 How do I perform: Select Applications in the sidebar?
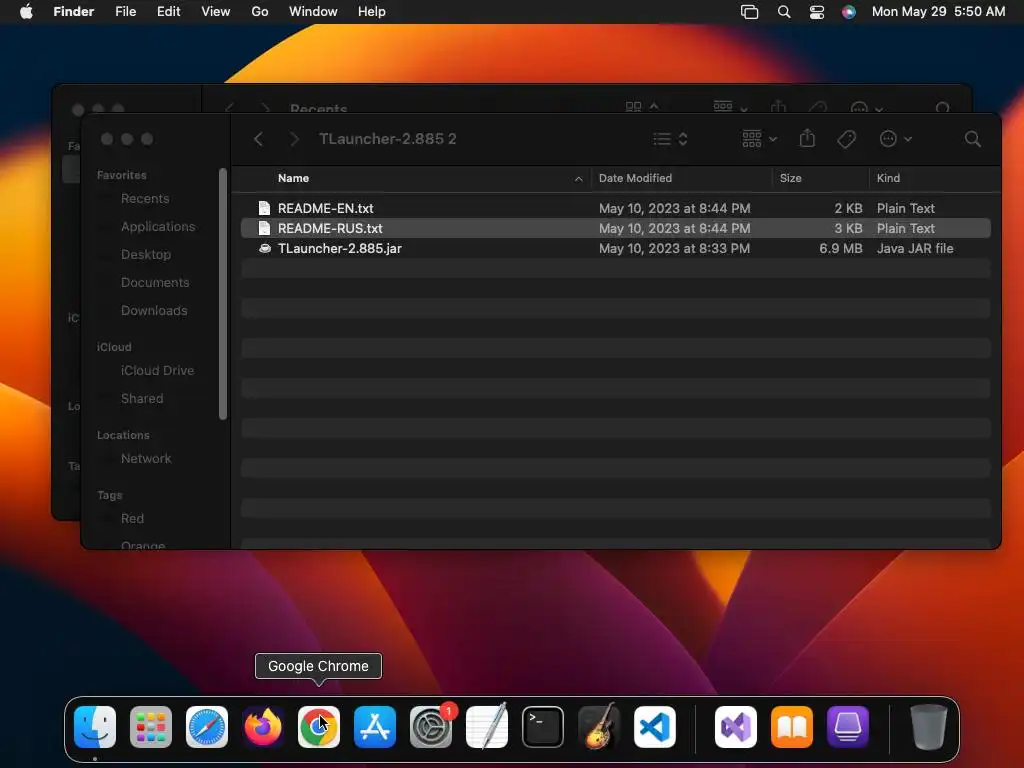pyautogui.click(x=158, y=227)
